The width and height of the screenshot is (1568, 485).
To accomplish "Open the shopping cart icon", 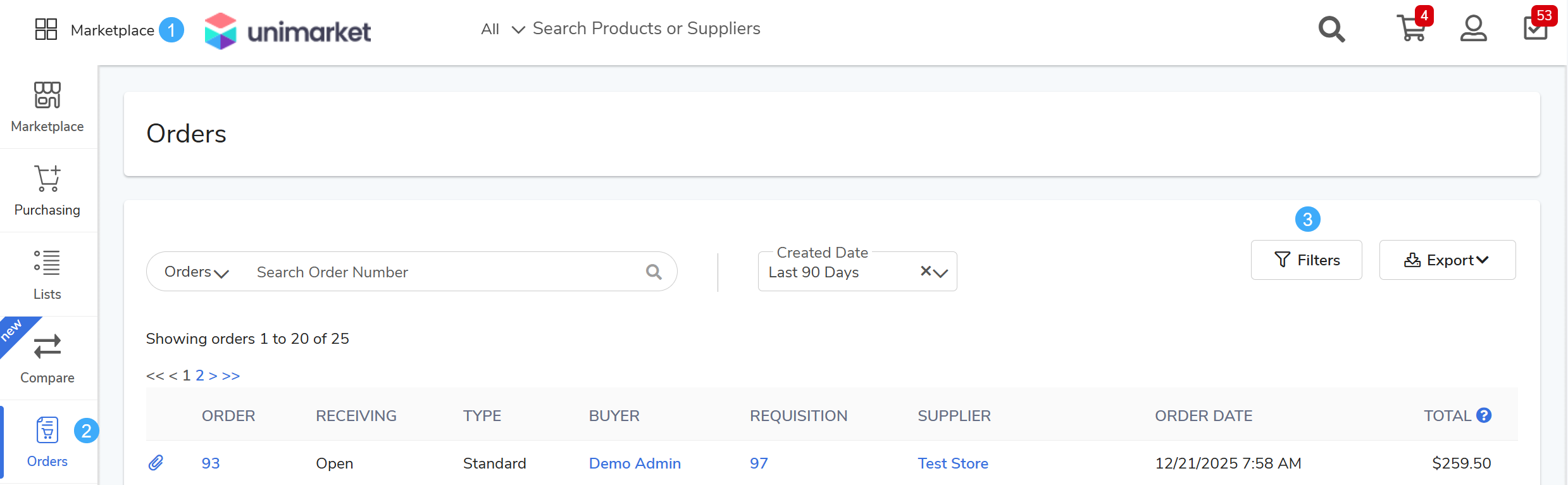I will point(1410,28).
